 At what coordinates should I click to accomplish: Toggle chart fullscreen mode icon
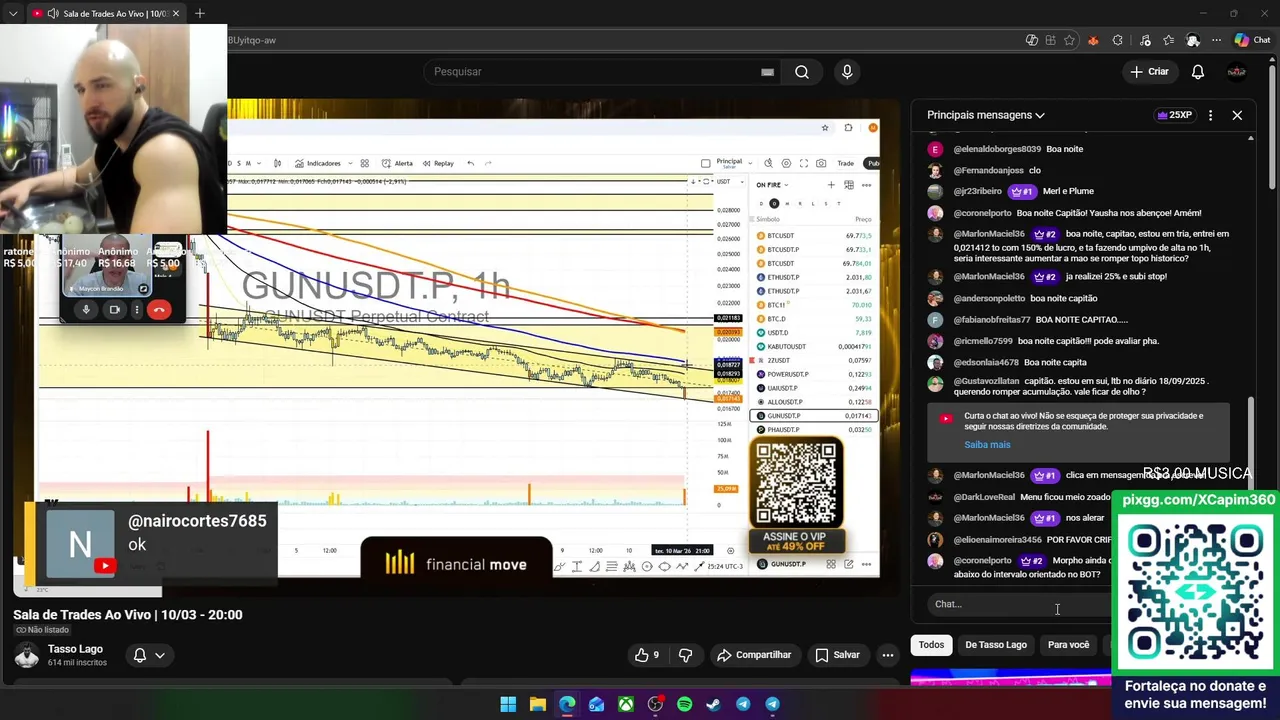pos(803,163)
